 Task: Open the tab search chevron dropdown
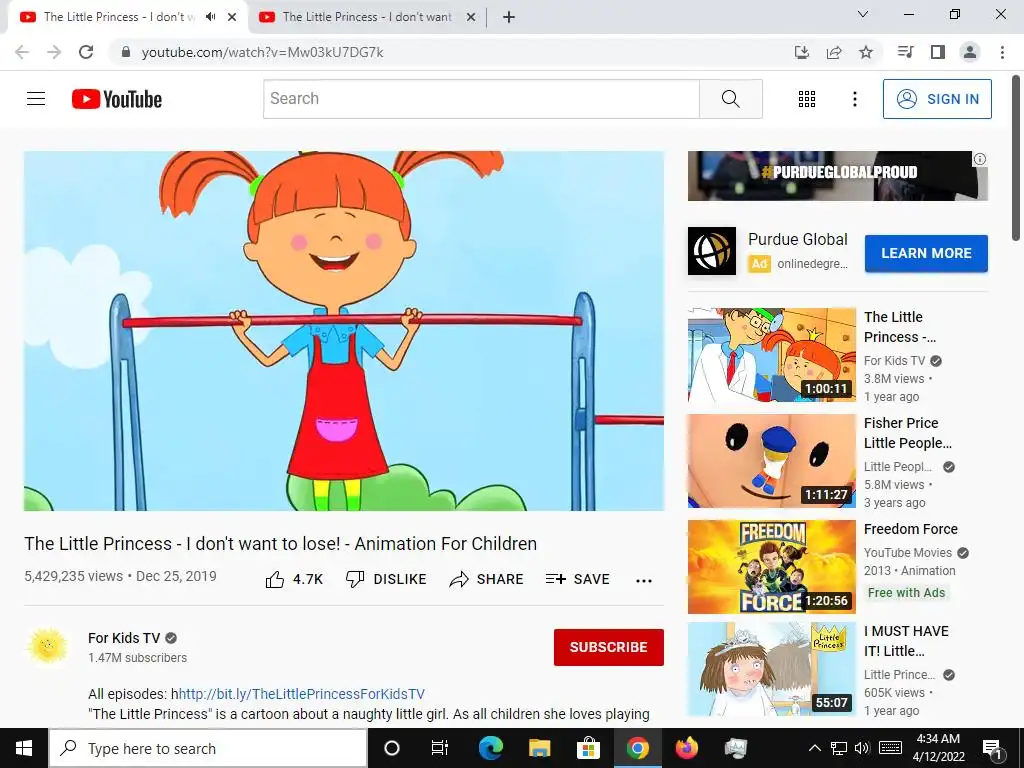(x=863, y=14)
